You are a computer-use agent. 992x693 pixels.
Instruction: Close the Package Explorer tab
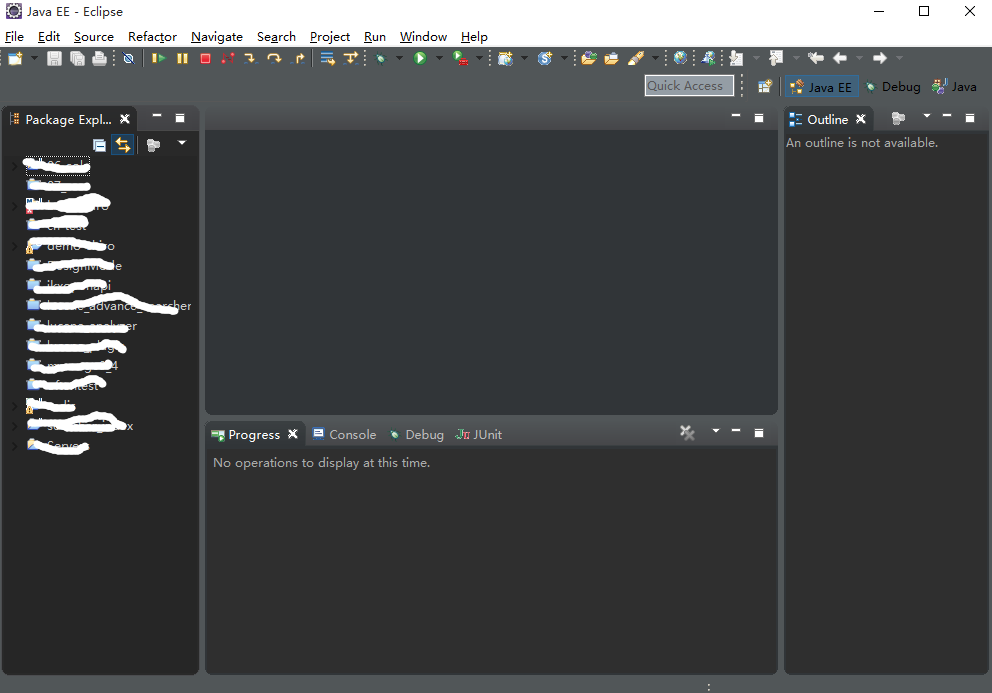[x=125, y=119]
